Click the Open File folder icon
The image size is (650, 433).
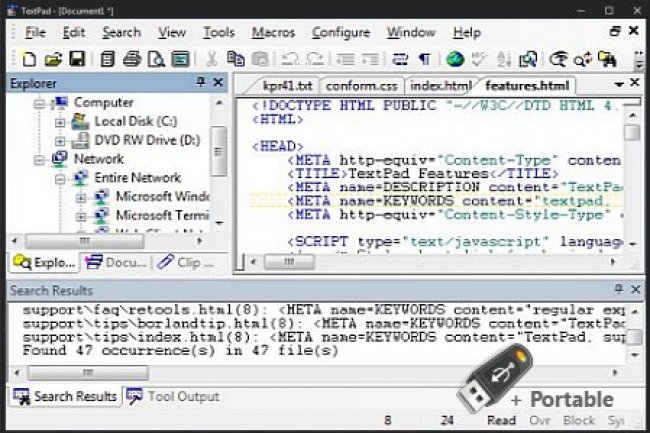pyautogui.click(x=53, y=59)
